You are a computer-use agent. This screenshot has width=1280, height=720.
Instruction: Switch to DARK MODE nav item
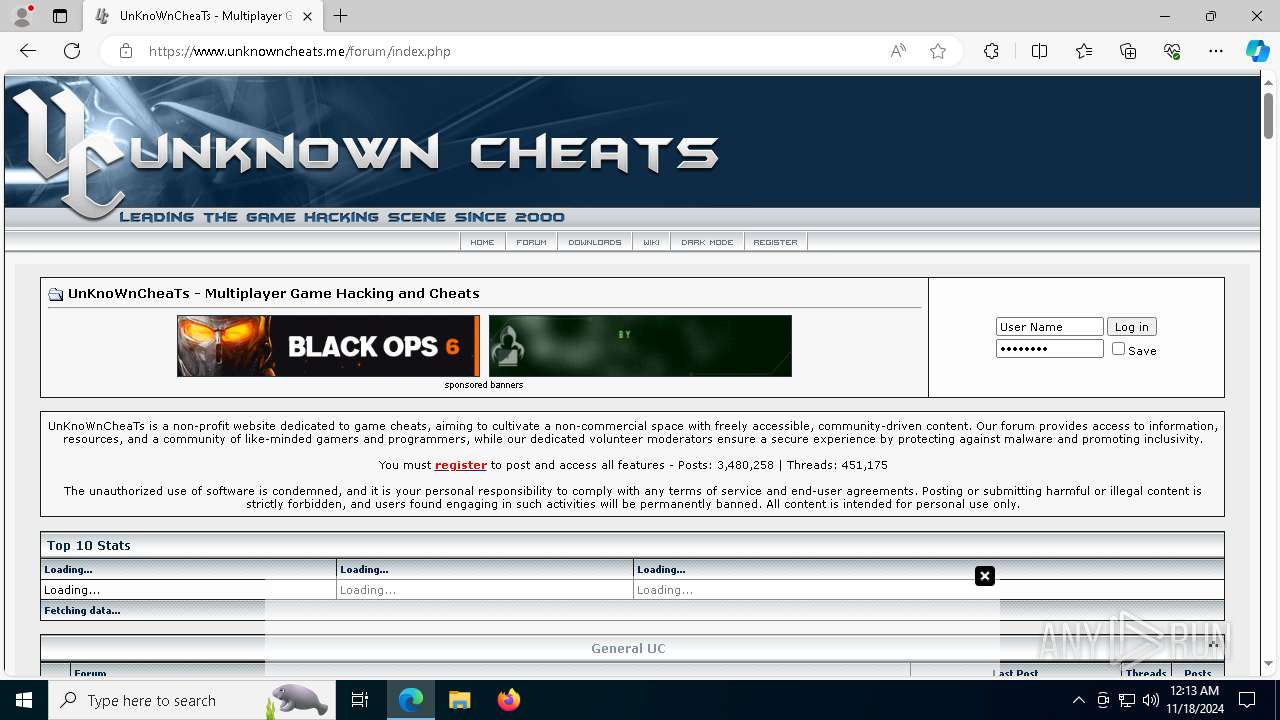tap(707, 242)
